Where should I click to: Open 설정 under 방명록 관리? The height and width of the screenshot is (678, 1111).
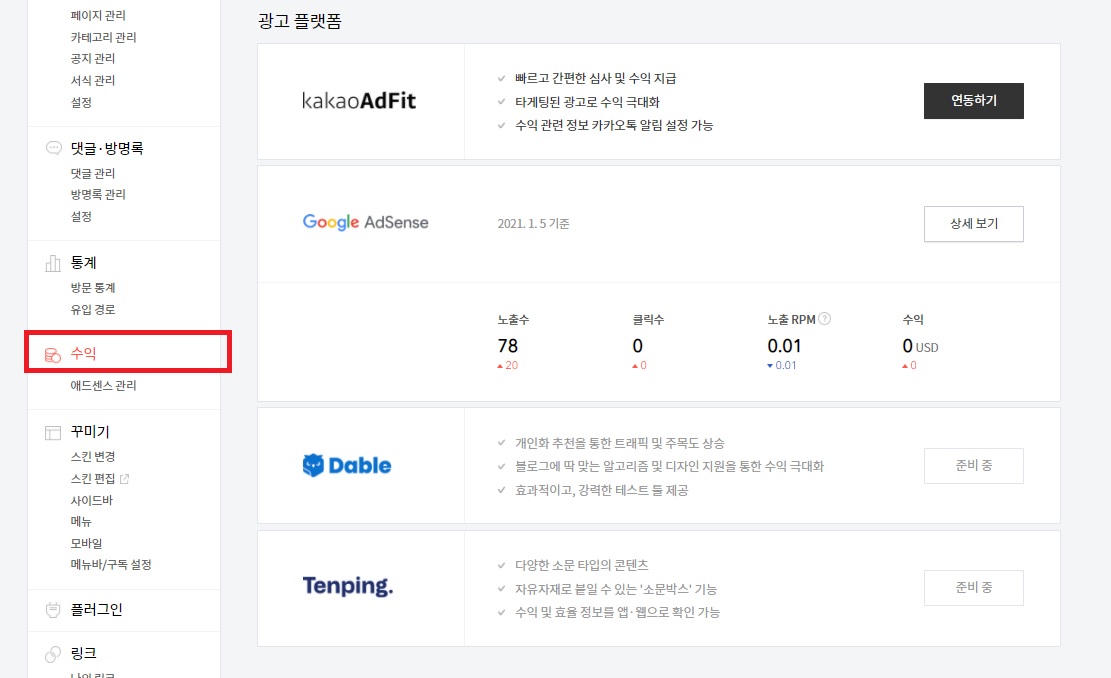coord(81,217)
